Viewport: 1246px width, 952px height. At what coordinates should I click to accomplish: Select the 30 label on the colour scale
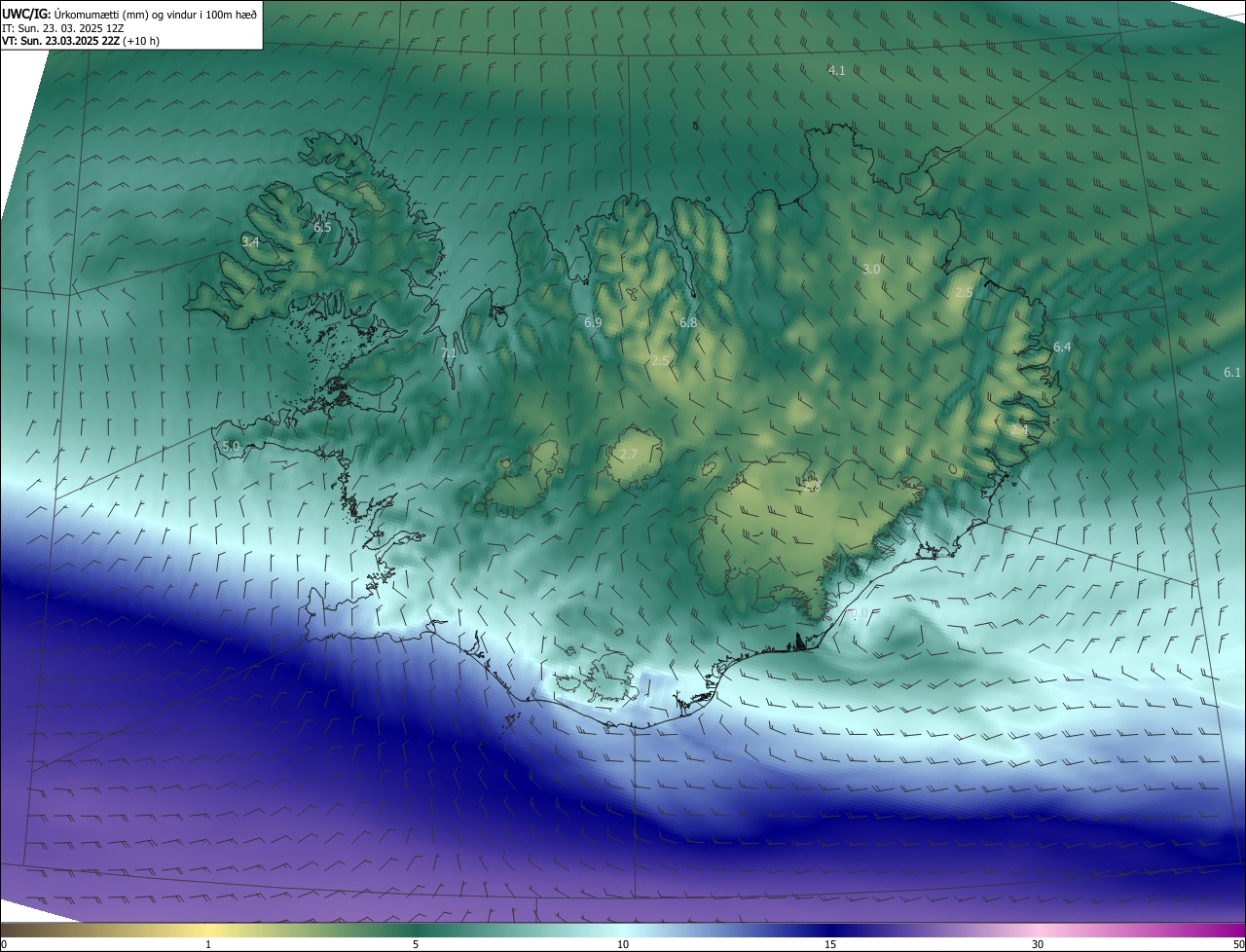1038,944
